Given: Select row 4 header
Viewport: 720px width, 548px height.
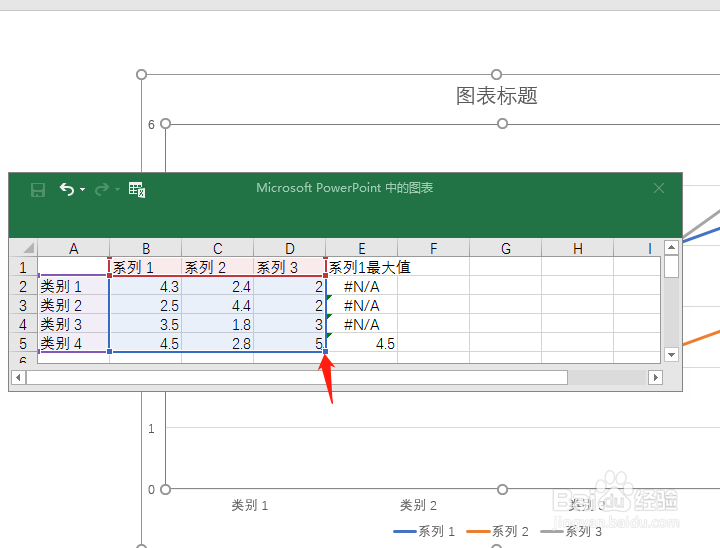Looking at the screenshot, I should pyautogui.click(x=23, y=324).
